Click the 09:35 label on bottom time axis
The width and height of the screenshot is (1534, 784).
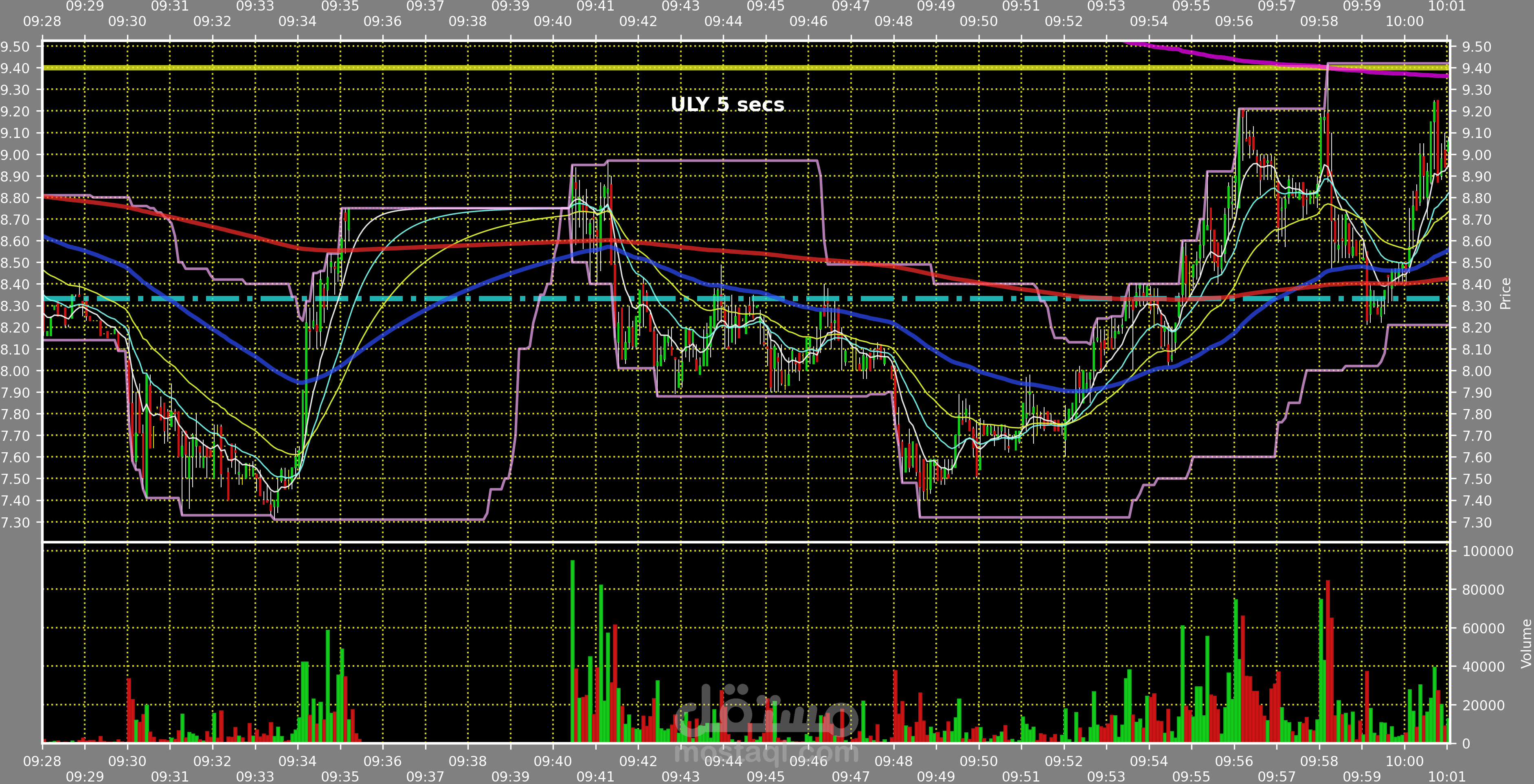[340, 776]
